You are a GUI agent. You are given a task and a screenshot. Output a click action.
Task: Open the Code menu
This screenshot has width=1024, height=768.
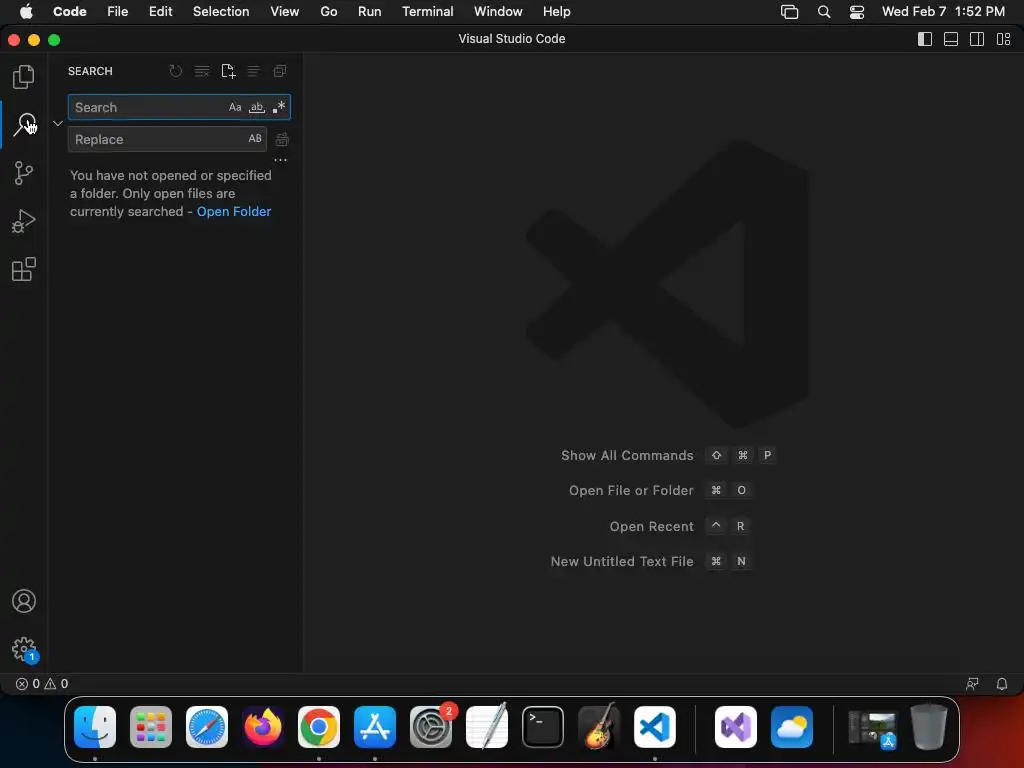tap(70, 12)
